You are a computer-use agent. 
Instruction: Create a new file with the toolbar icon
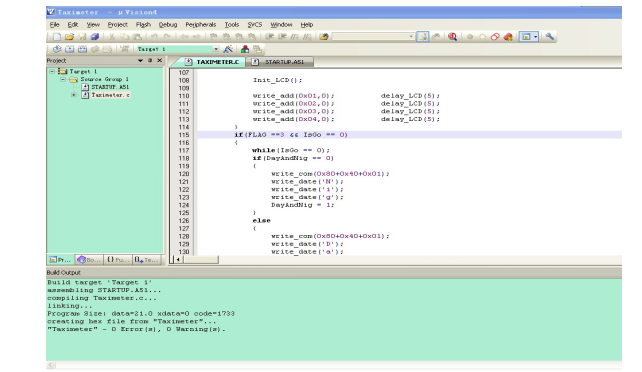coord(57,37)
